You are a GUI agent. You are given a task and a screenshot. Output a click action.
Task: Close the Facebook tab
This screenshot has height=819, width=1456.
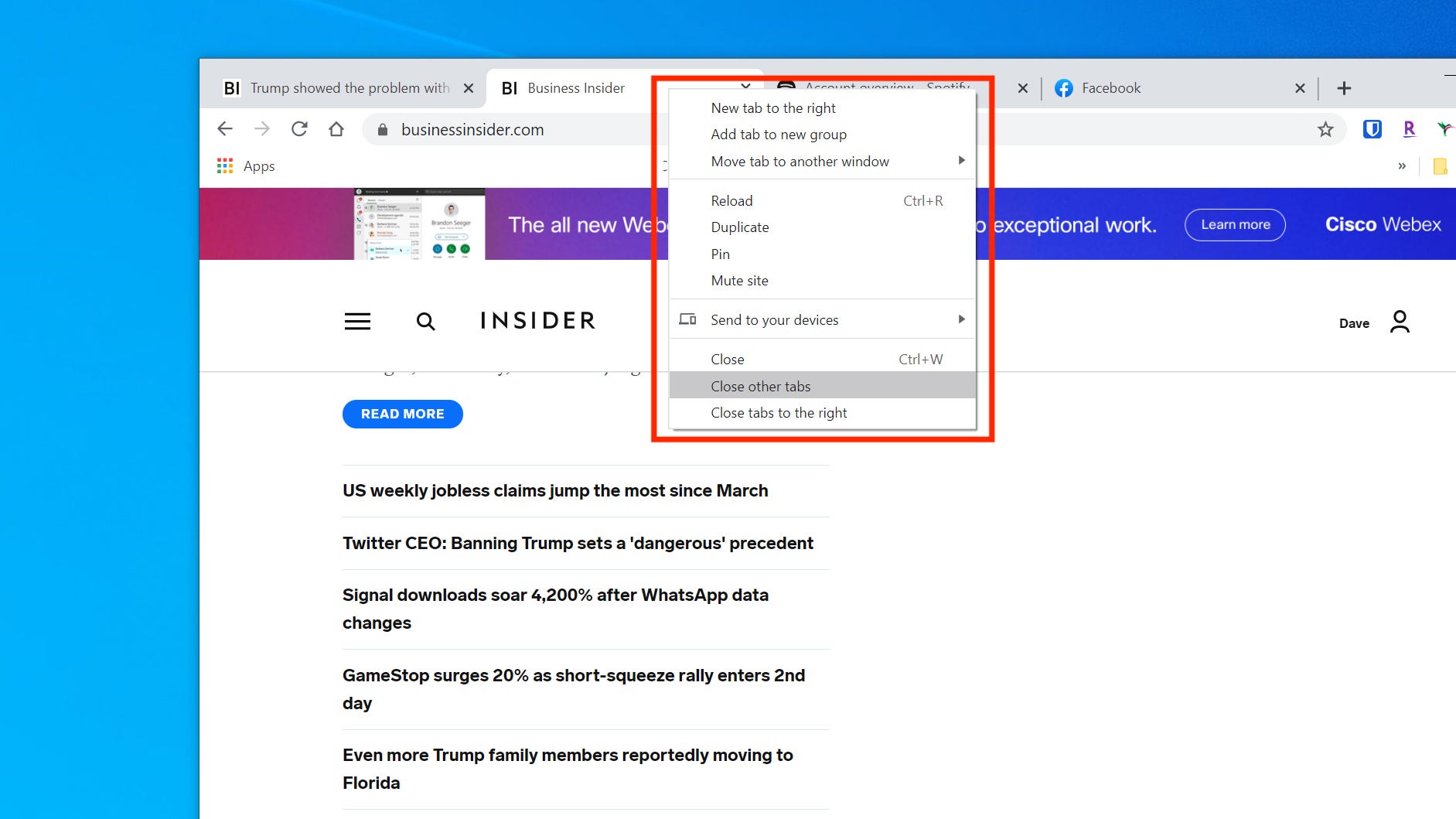coord(1300,88)
